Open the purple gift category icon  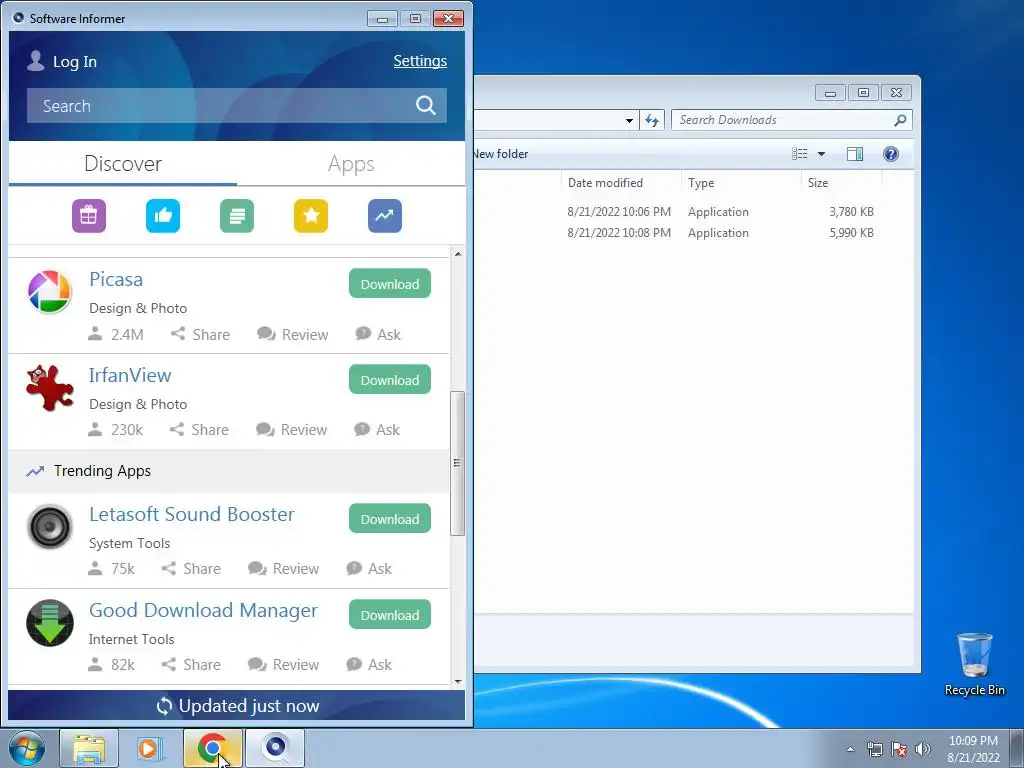89,216
